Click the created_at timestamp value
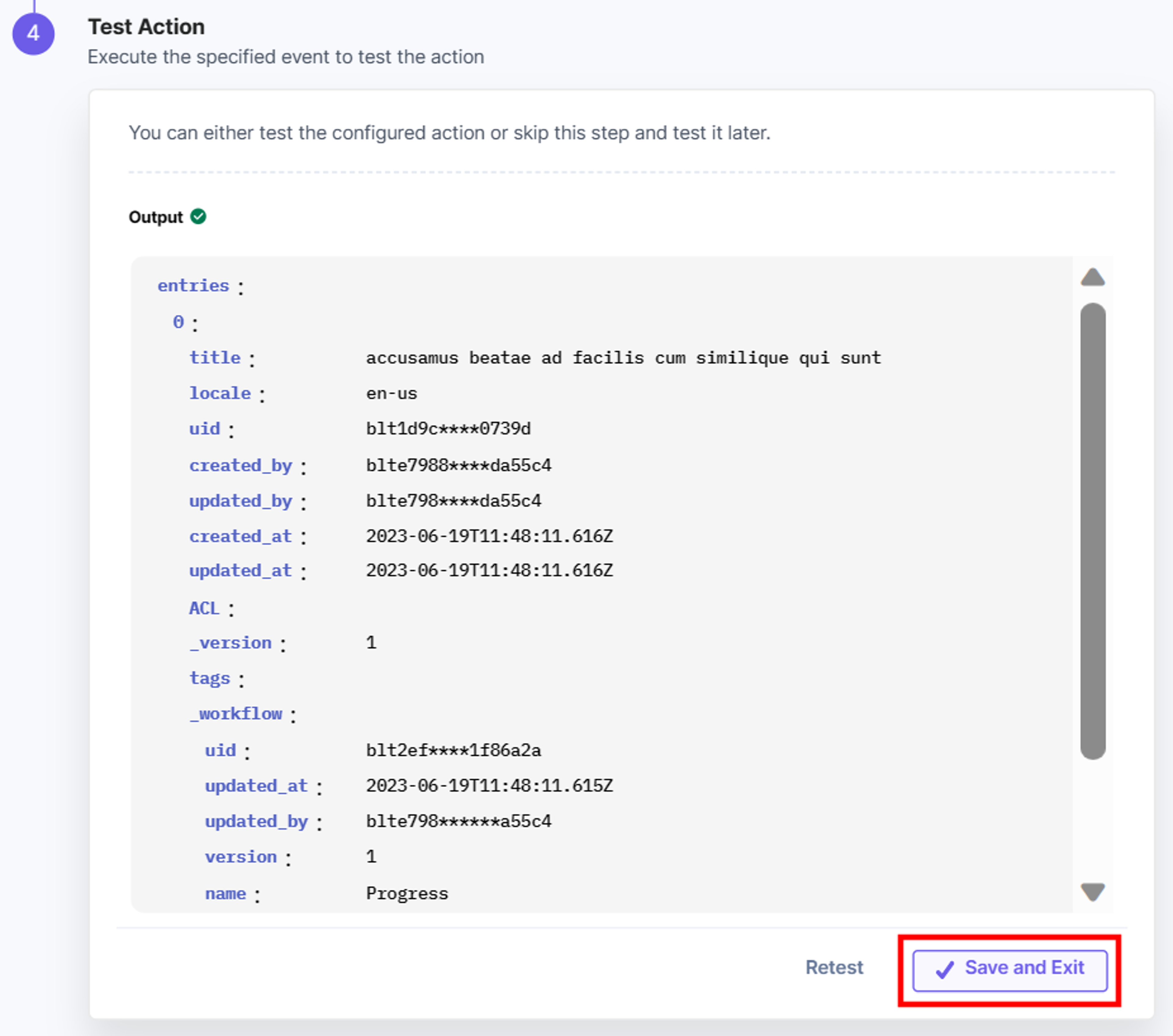 [x=490, y=536]
